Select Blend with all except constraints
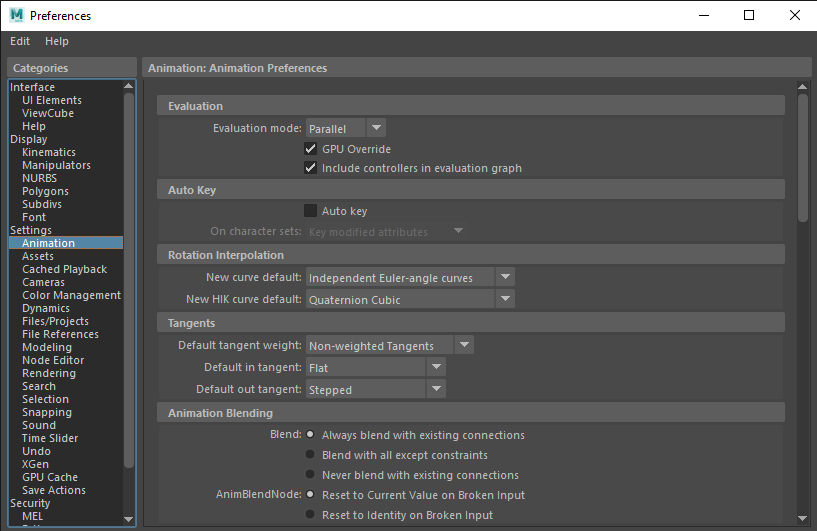The width and height of the screenshot is (817, 531). (310, 454)
